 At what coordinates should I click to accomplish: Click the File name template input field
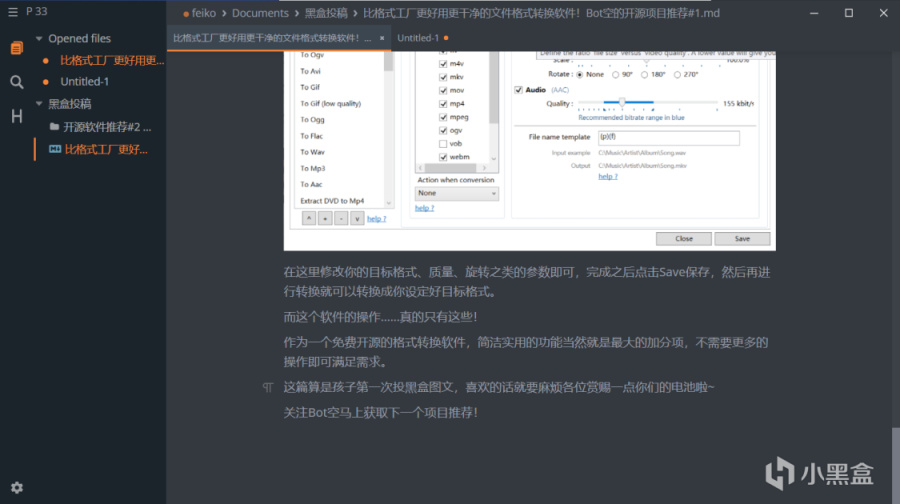click(669, 137)
